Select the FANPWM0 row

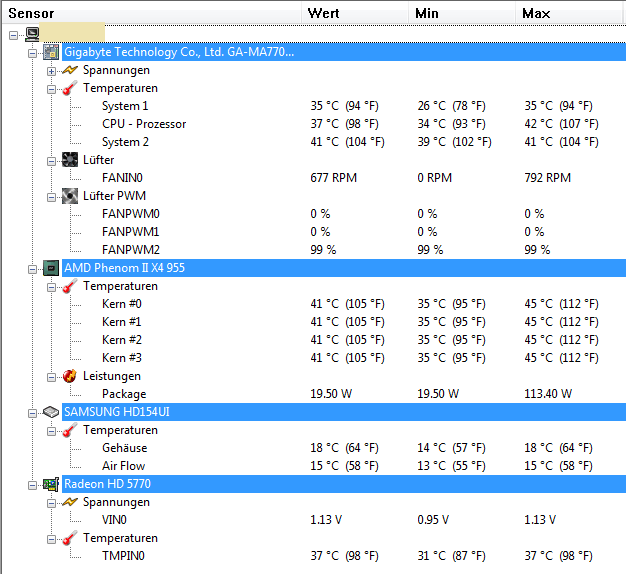pyautogui.click(x=363, y=214)
